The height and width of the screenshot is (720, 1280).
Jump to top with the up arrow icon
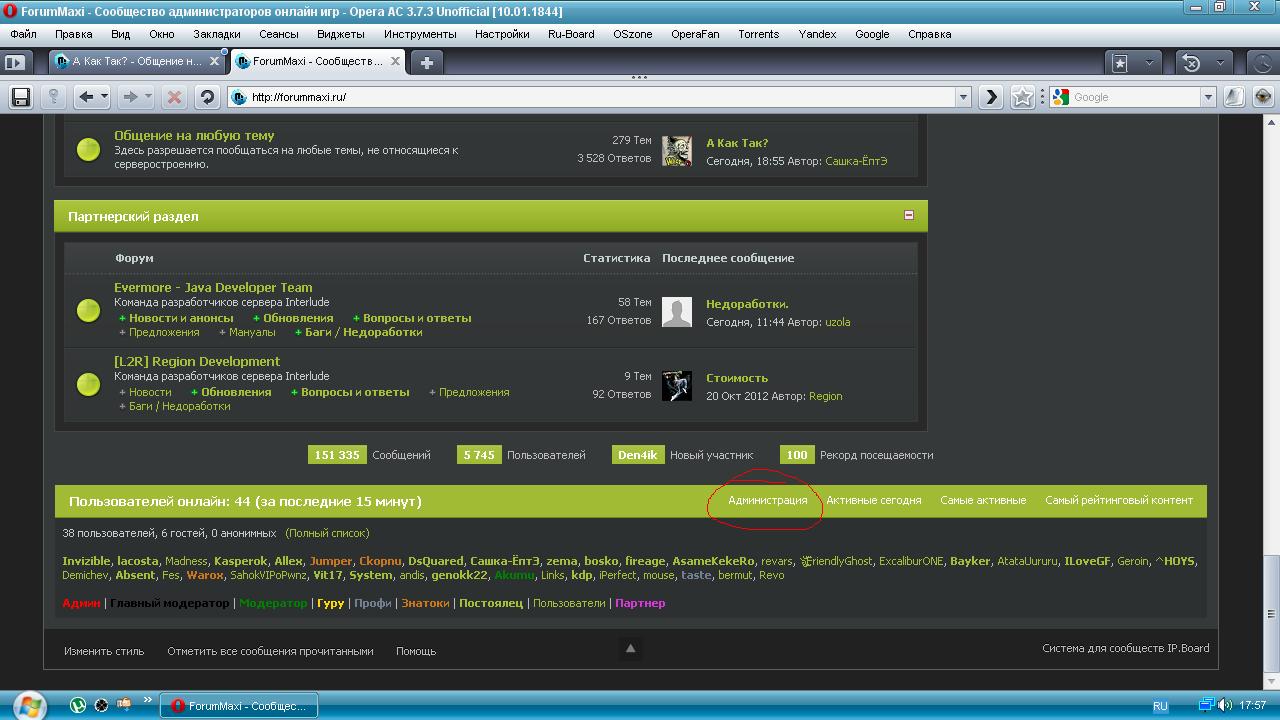coord(630,648)
